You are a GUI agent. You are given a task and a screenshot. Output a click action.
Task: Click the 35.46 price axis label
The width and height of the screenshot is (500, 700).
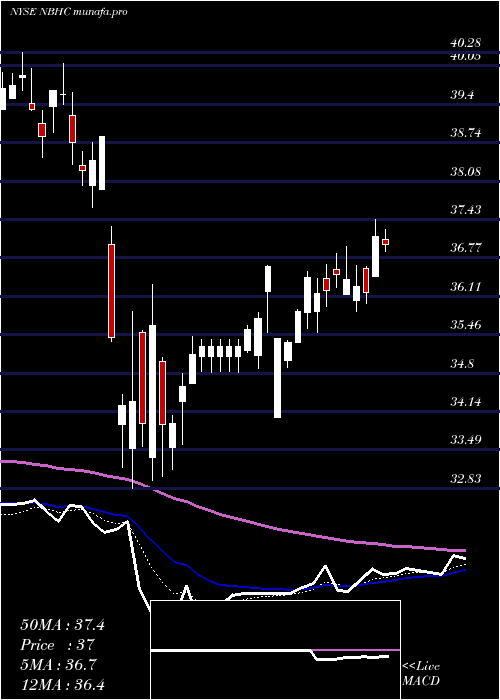pyautogui.click(x=466, y=325)
